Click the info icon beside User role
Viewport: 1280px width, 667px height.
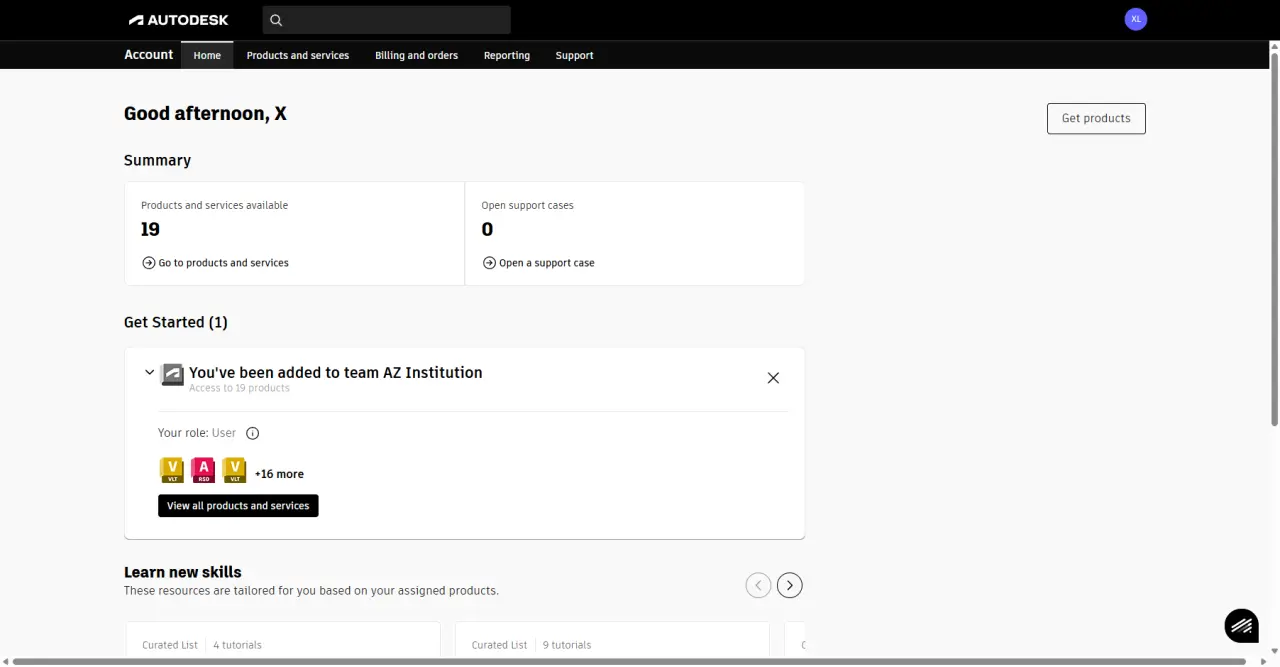pos(252,433)
